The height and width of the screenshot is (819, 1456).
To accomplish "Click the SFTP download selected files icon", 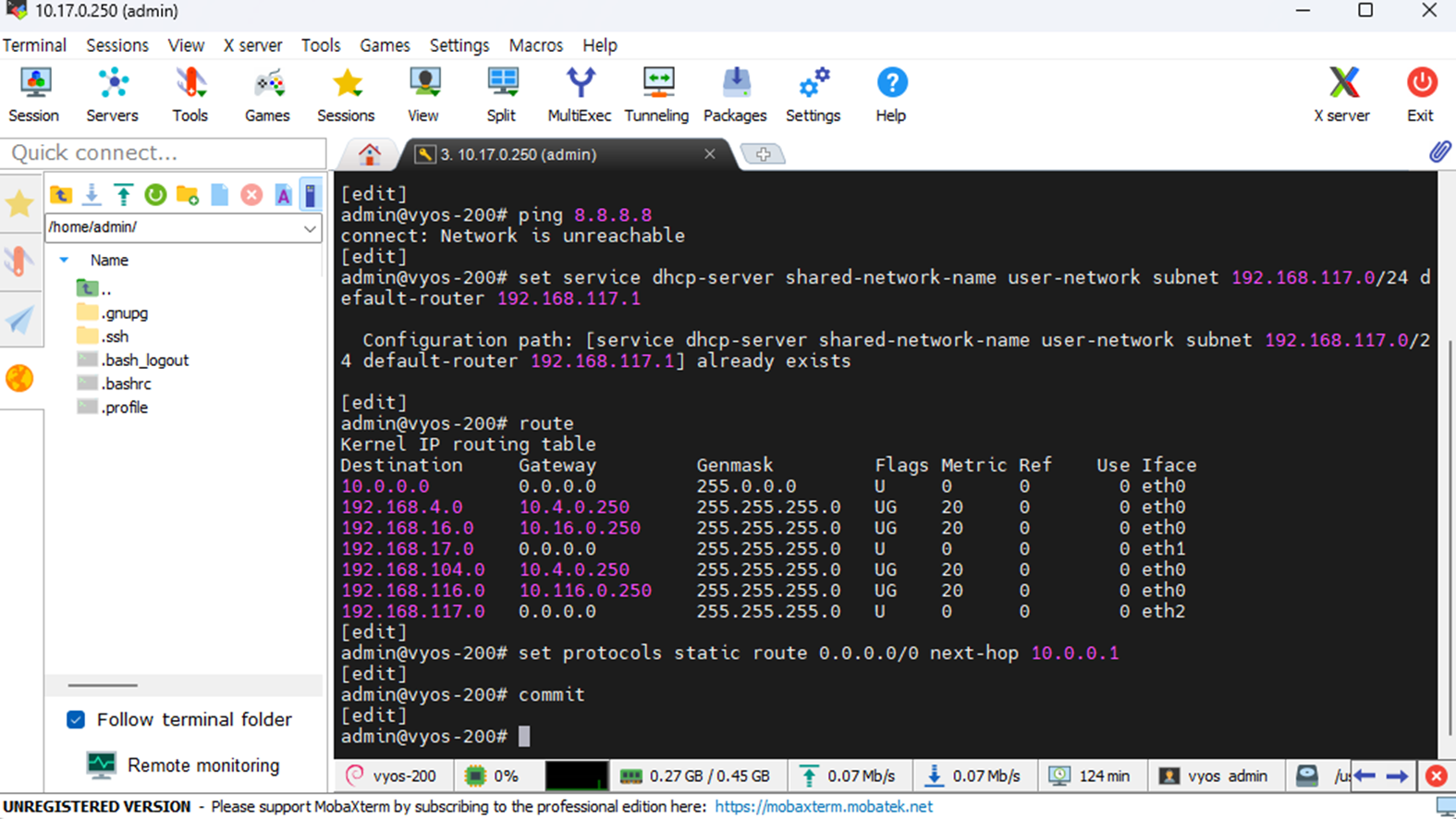I will 92,195.
